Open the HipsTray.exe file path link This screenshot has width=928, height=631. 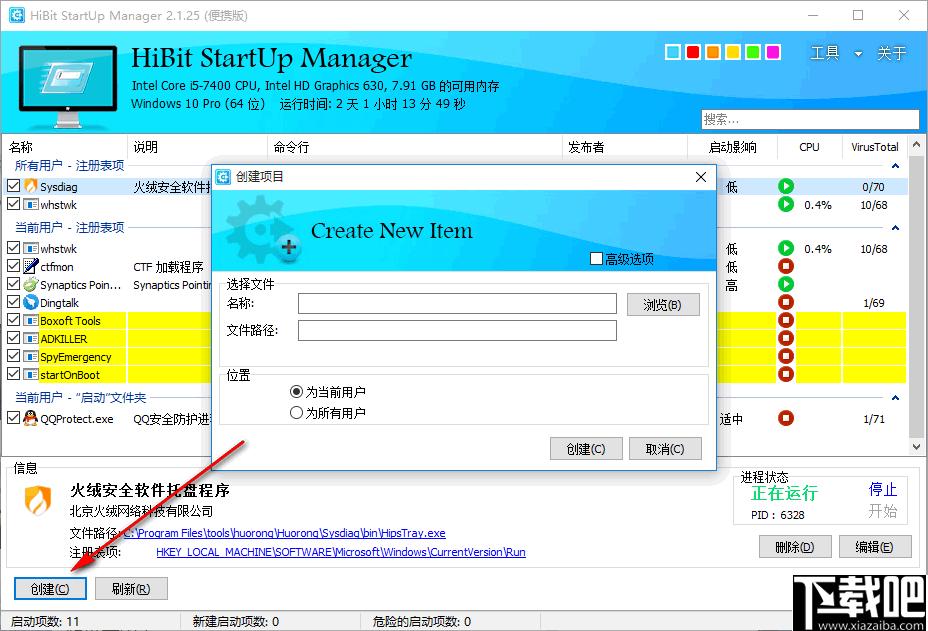(284, 533)
